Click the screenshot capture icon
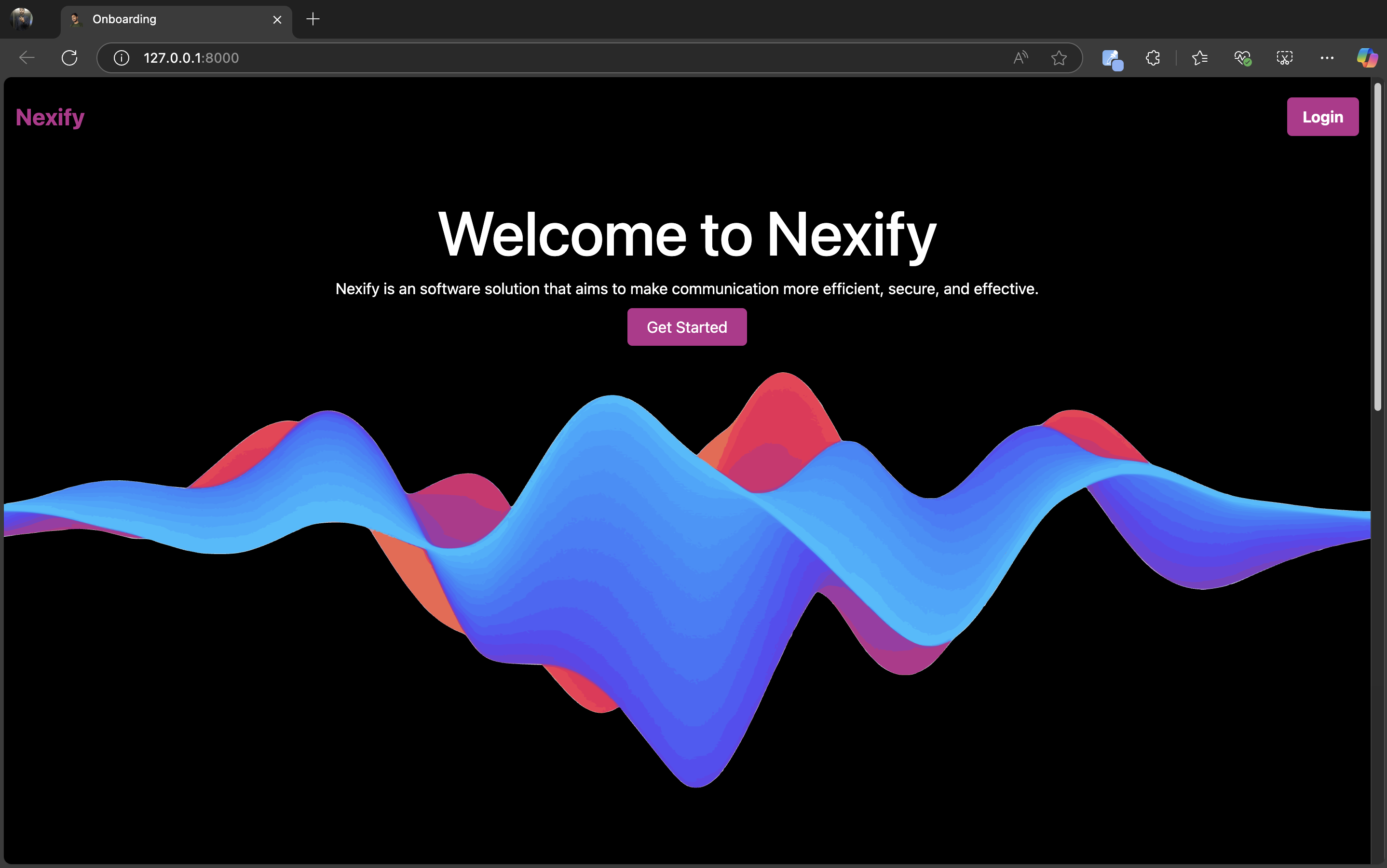This screenshot has width=1387, height=868. point(1284,57)
